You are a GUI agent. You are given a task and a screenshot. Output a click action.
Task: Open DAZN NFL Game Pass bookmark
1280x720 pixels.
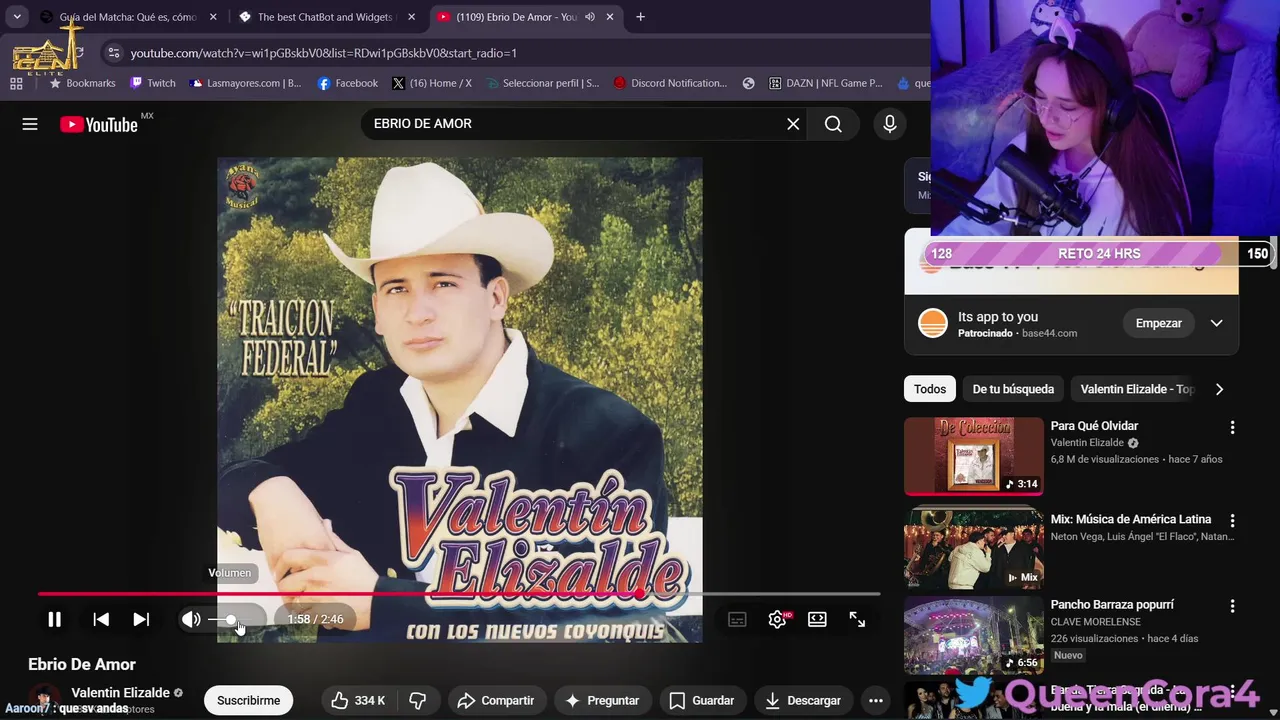(x=825, y=83)
